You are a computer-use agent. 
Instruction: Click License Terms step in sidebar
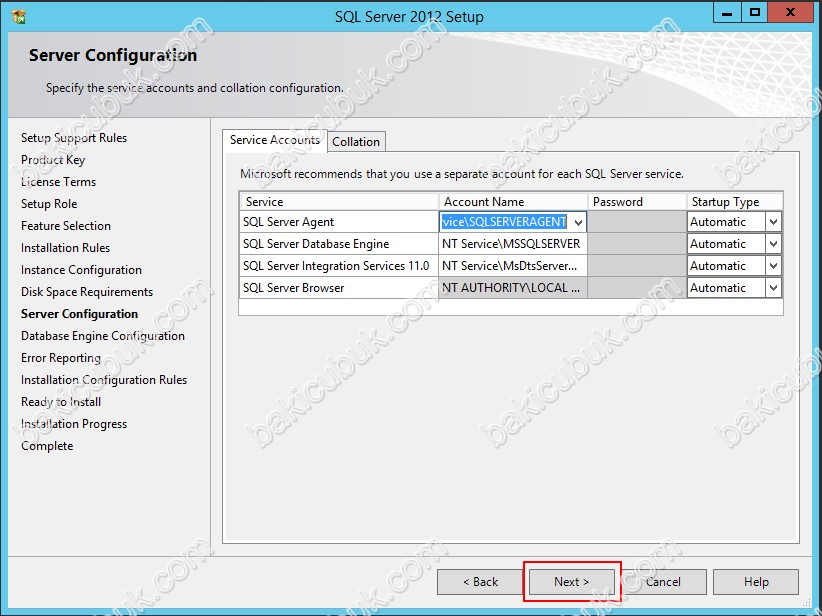pyautogui.click(x=59, y=182)
